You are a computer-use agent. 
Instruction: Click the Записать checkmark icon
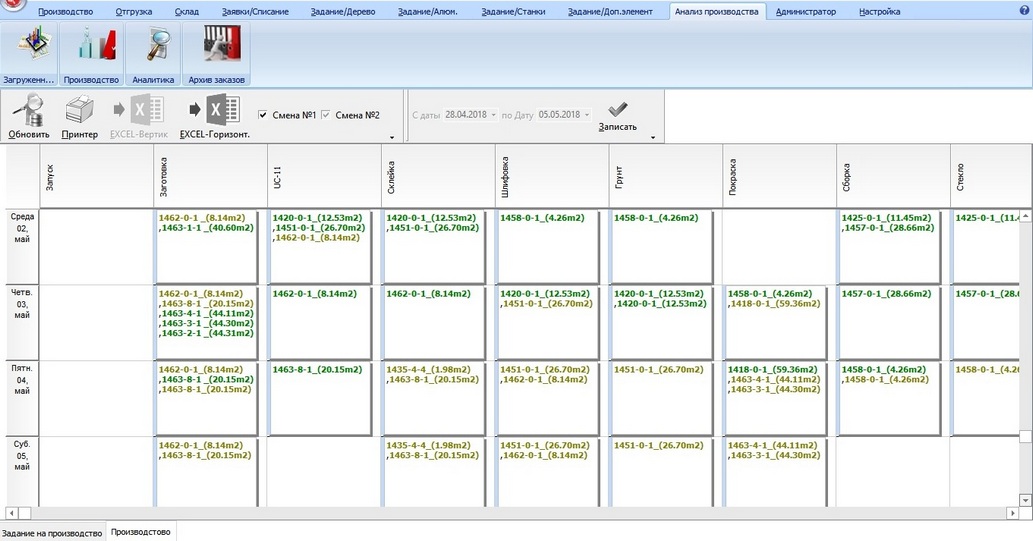click(617, 115)
